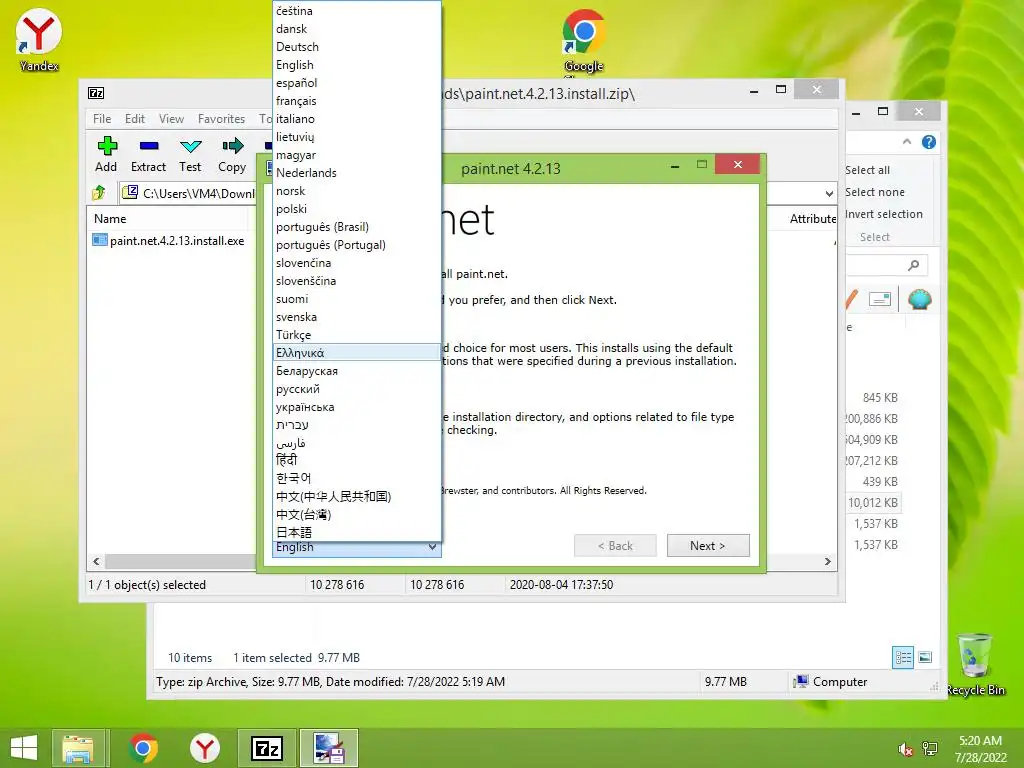Viewport: 1024px width, 768px height.
Task: Open the Recycle Bin on desktop
Action: click(x=975, y=664)
